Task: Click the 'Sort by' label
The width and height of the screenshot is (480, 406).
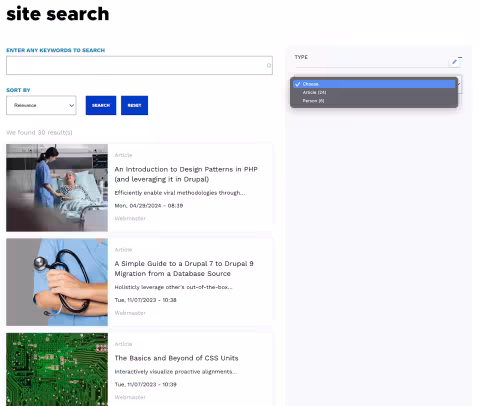Action: pyautogui.click(x=18, y=90)
